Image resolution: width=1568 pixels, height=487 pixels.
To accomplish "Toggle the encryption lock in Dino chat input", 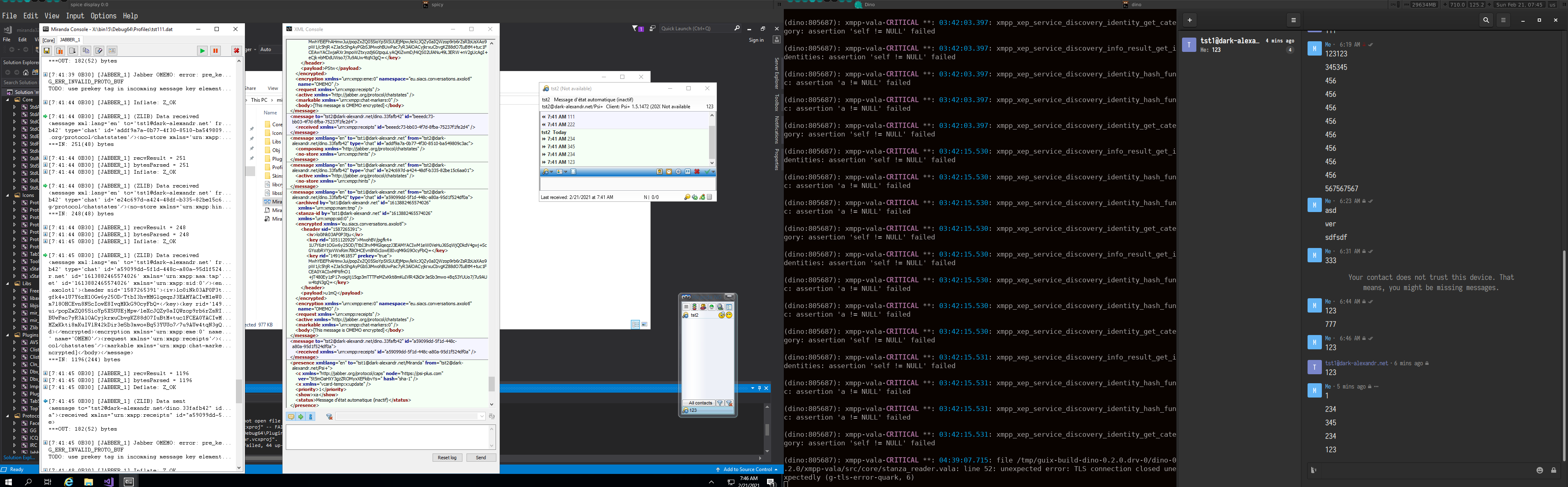I will 1553,470.
